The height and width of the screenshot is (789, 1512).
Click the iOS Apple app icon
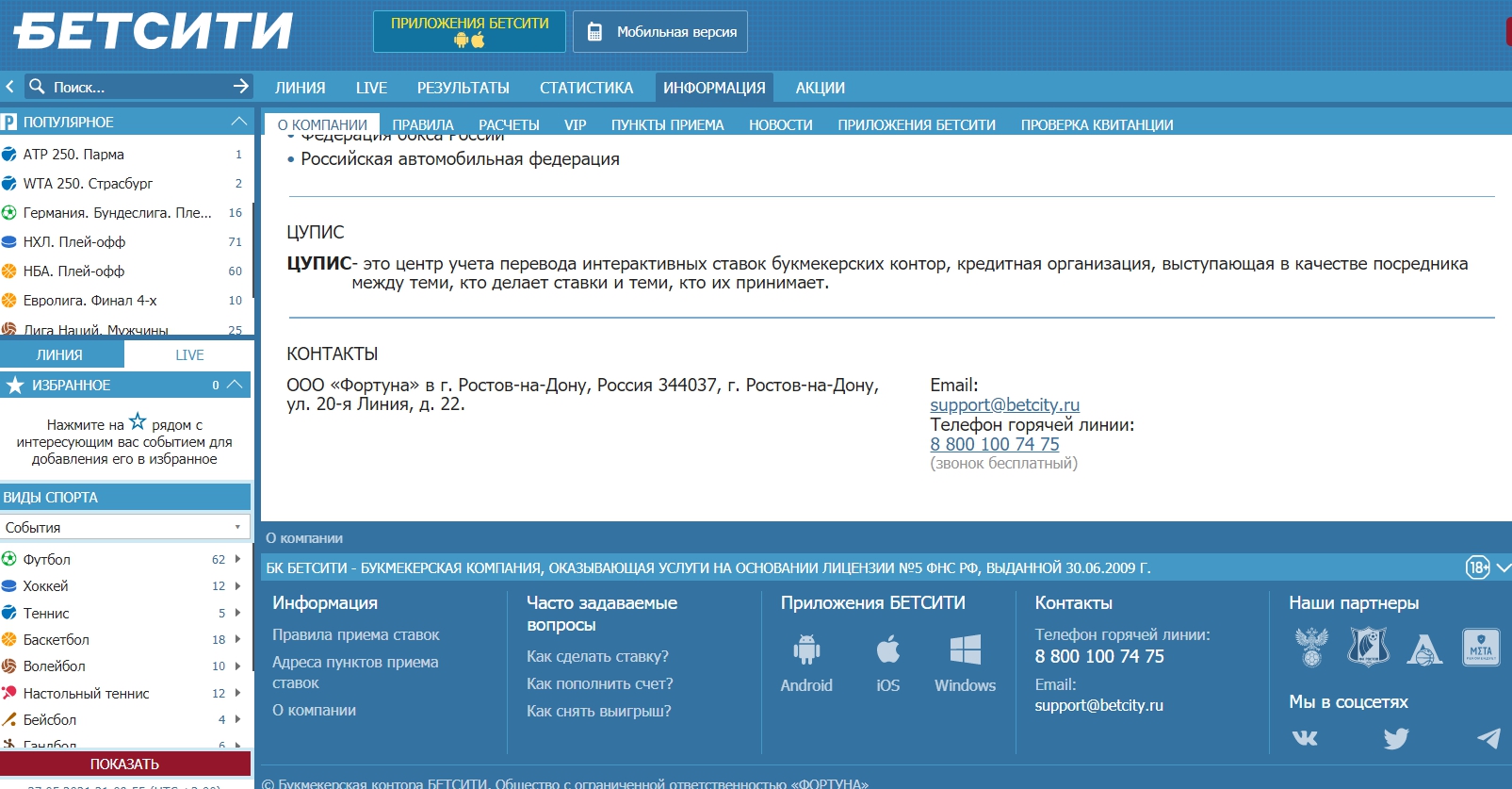tap(887, 650)
